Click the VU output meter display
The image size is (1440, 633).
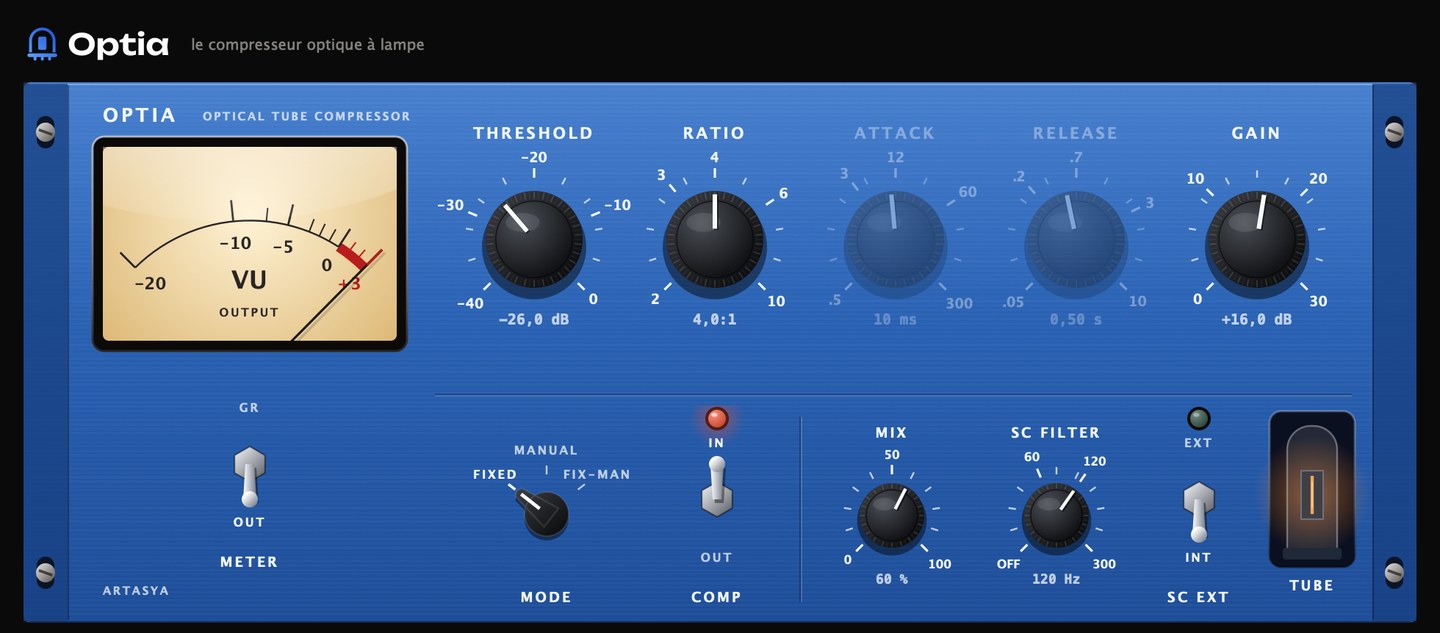point(250,244)
